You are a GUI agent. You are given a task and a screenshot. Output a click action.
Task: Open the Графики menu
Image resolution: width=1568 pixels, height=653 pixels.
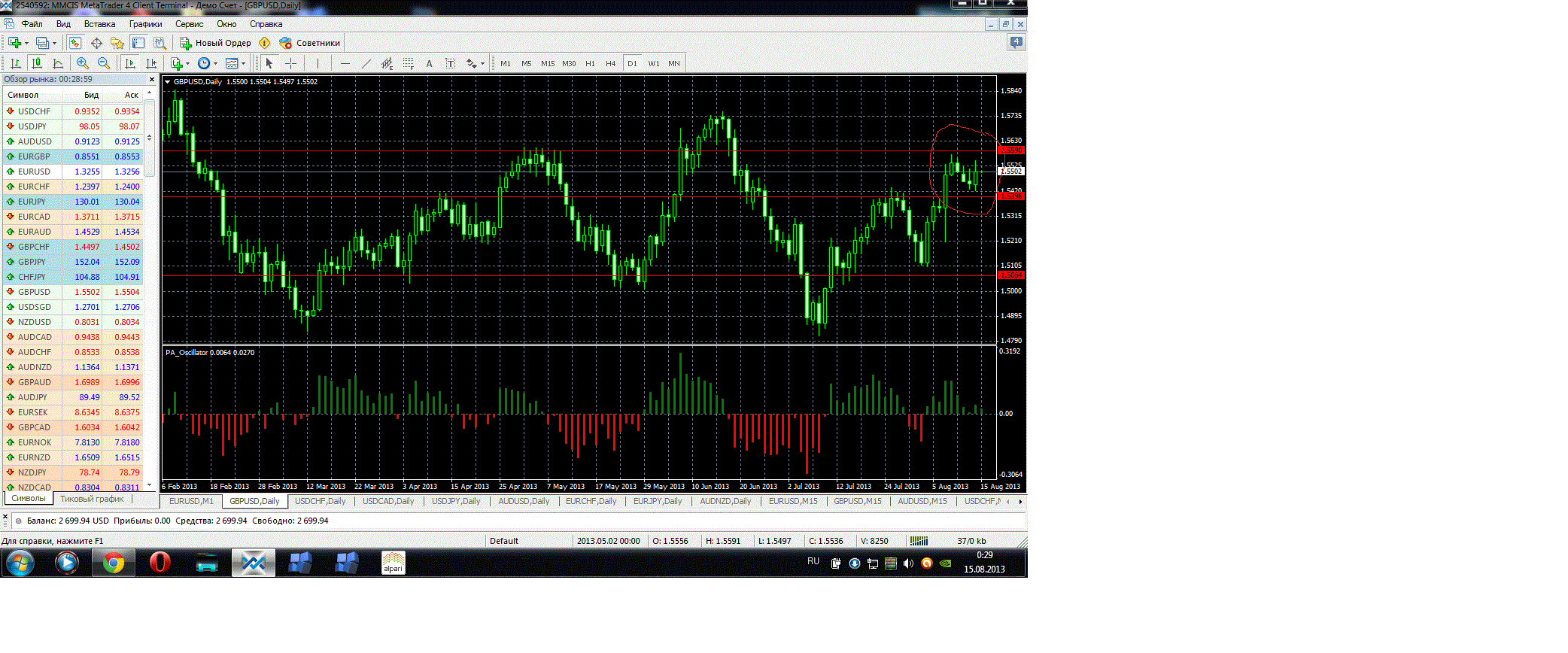click(x=145, y=24)
